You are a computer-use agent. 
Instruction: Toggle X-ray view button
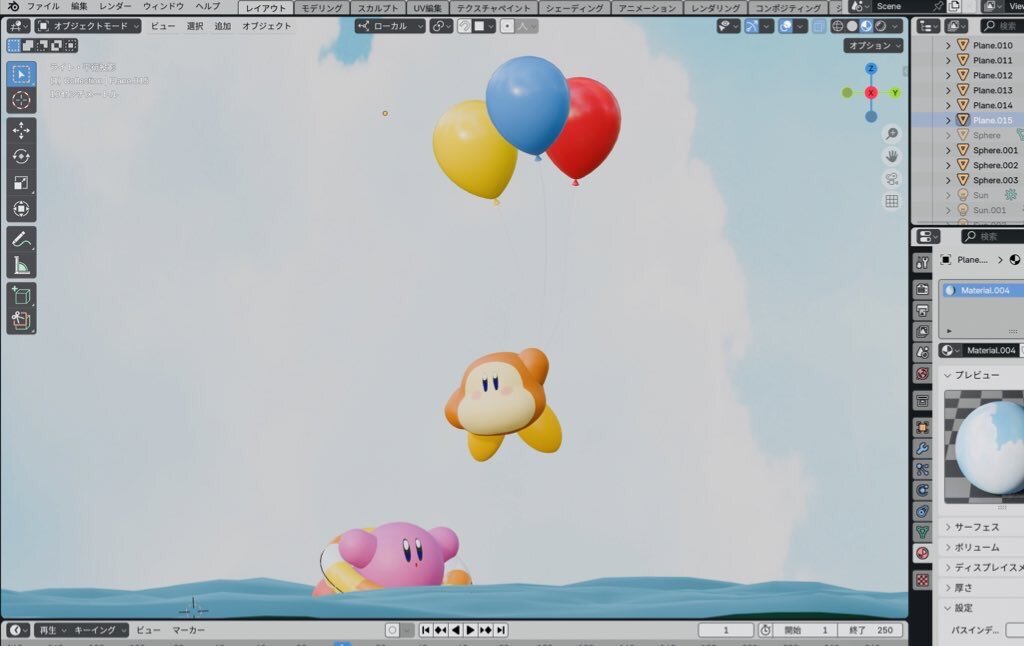point(818,26)
